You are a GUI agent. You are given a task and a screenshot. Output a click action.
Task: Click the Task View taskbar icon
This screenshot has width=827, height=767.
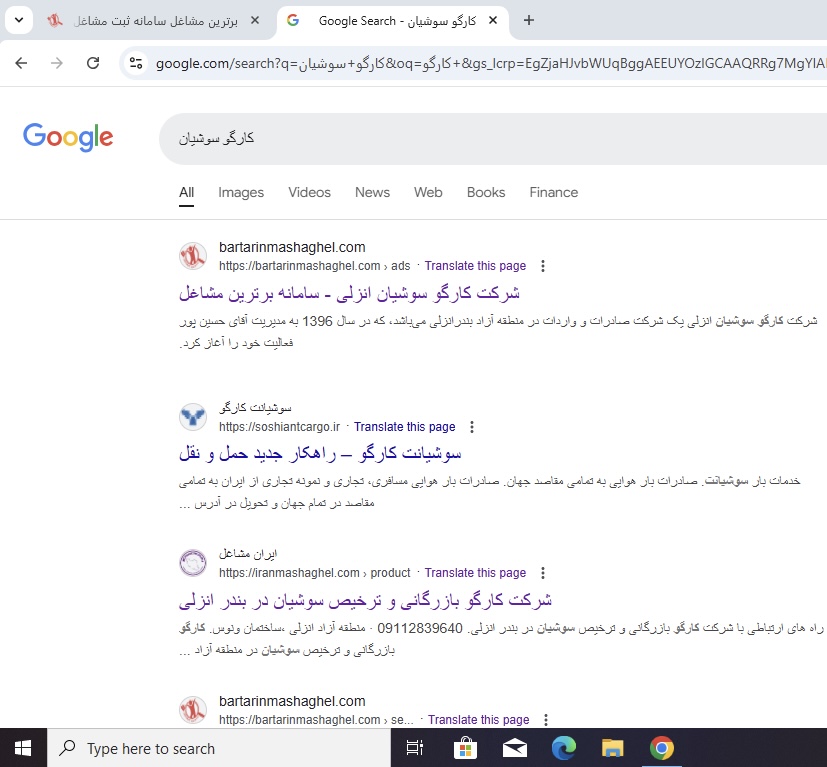point(415,748)
